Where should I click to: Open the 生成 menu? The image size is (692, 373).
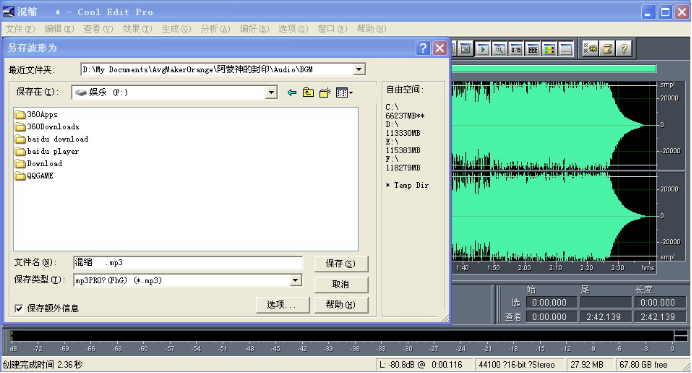pos(176,29)
